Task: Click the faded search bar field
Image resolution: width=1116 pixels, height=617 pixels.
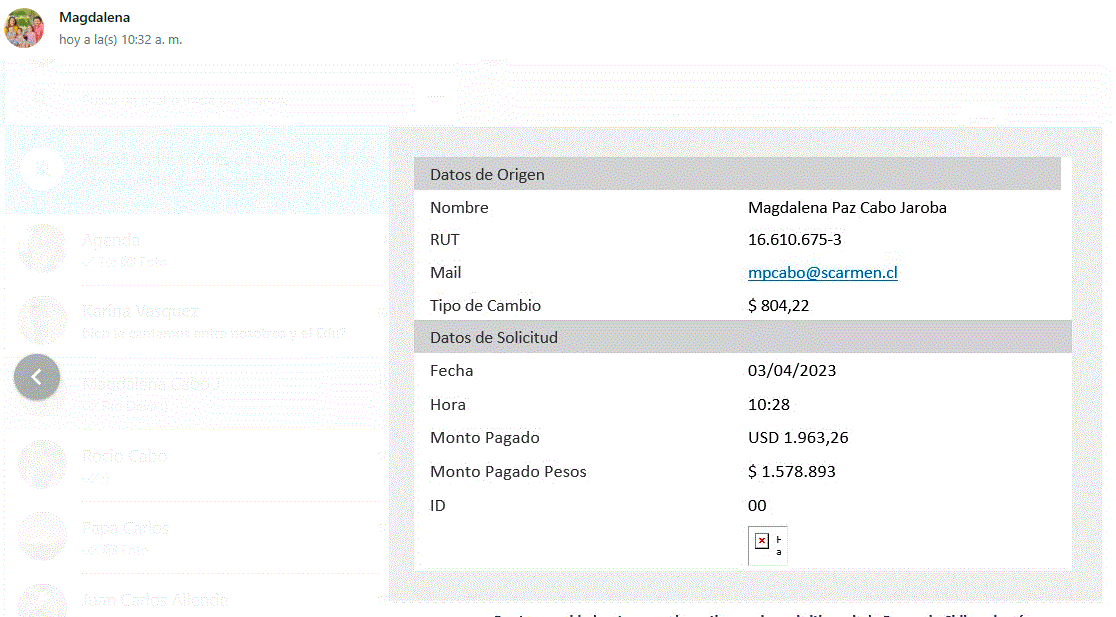Action: coord(240,99)
